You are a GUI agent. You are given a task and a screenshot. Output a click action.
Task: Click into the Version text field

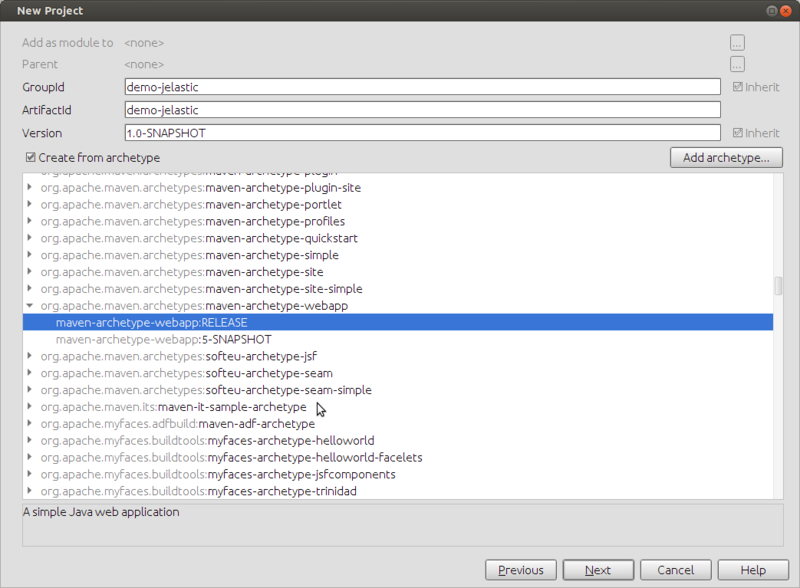tap(422, 133)
